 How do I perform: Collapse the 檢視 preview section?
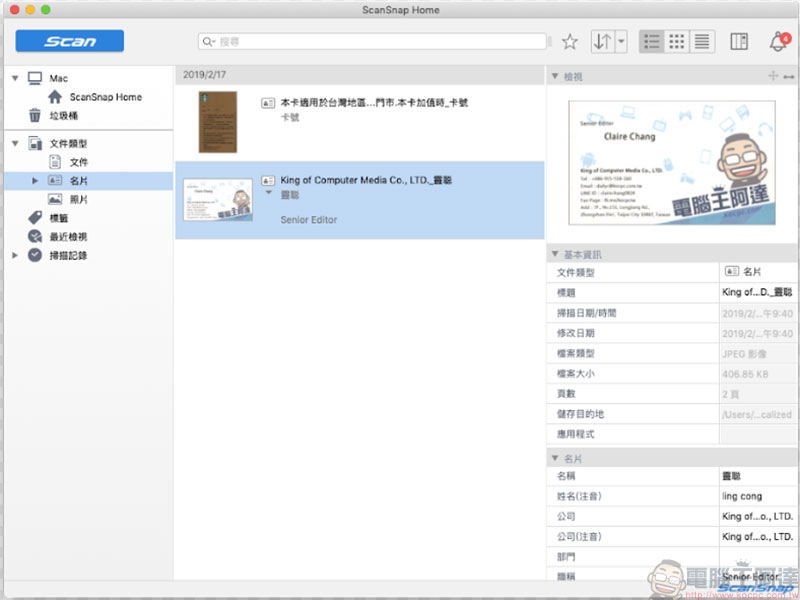555,77
